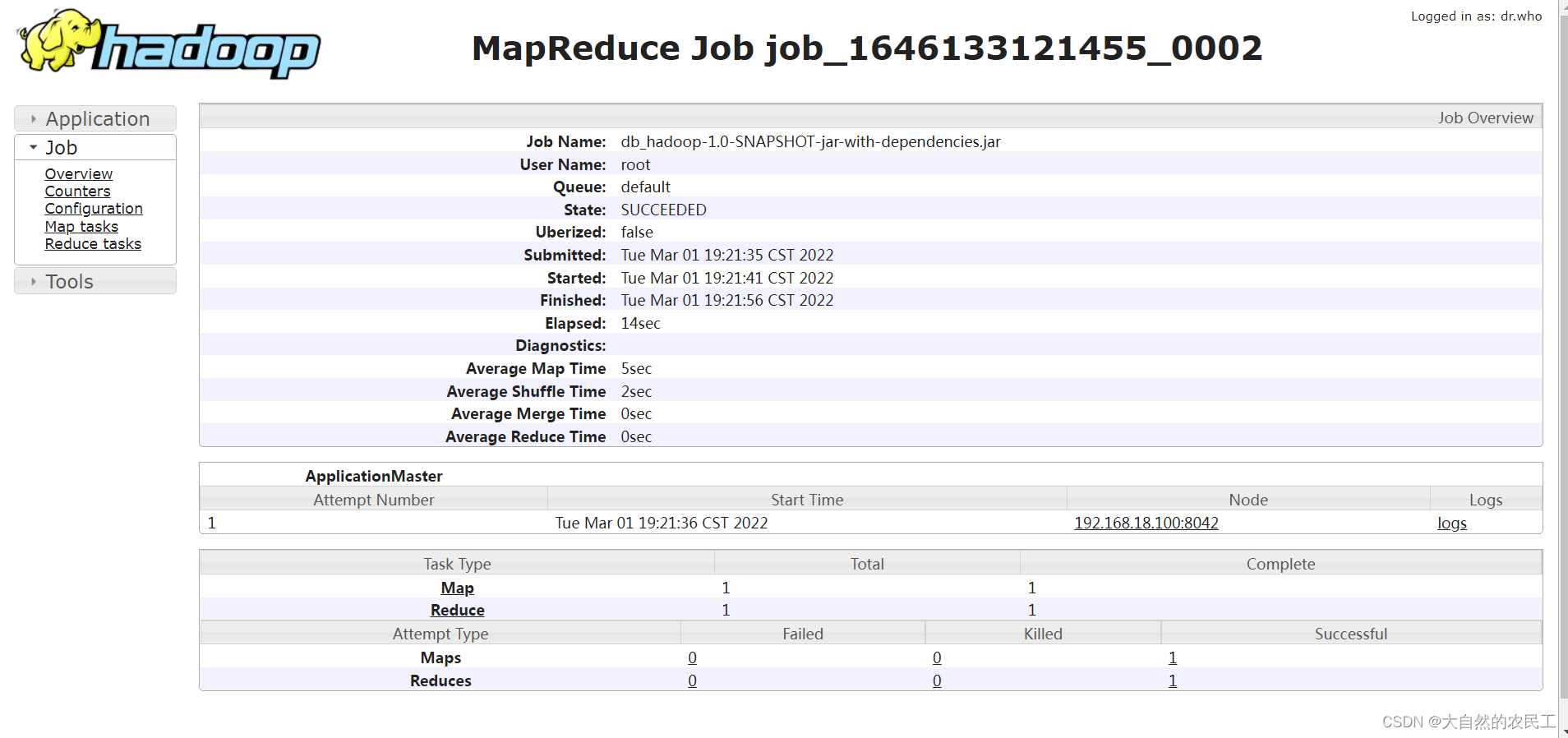
Task: Open the Configuration link
Action: [94, 209]
